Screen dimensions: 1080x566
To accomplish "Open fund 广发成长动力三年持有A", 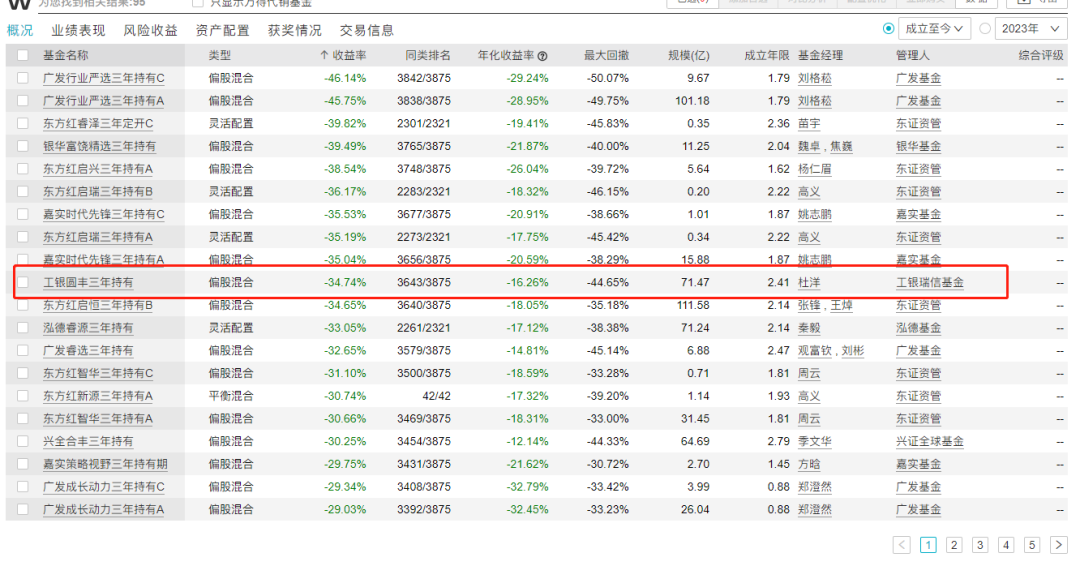I will point(104,510).
